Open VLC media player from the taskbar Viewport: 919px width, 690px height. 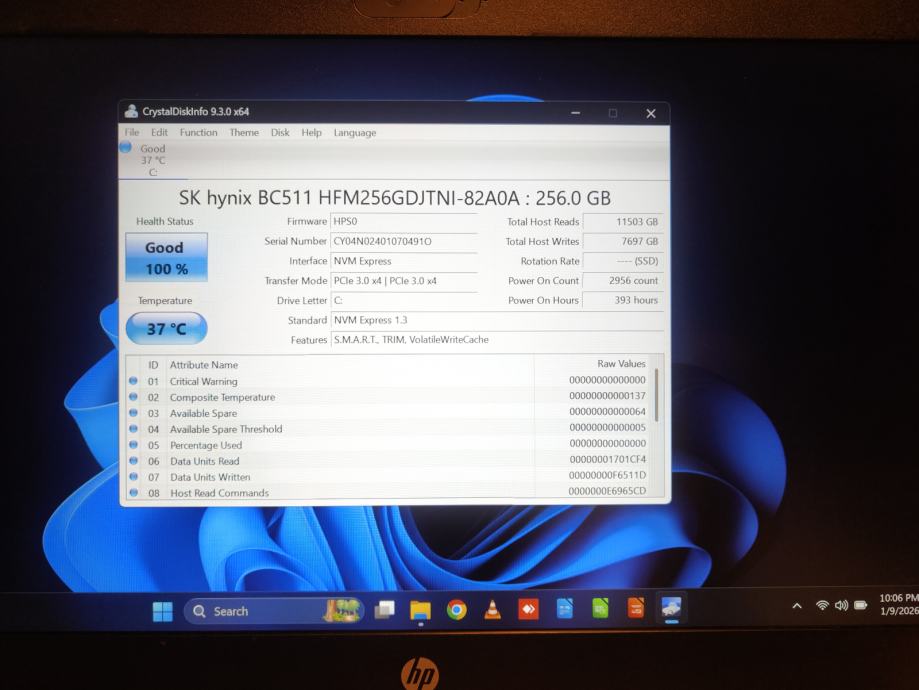pyautogui.click(x=492, y=610)
